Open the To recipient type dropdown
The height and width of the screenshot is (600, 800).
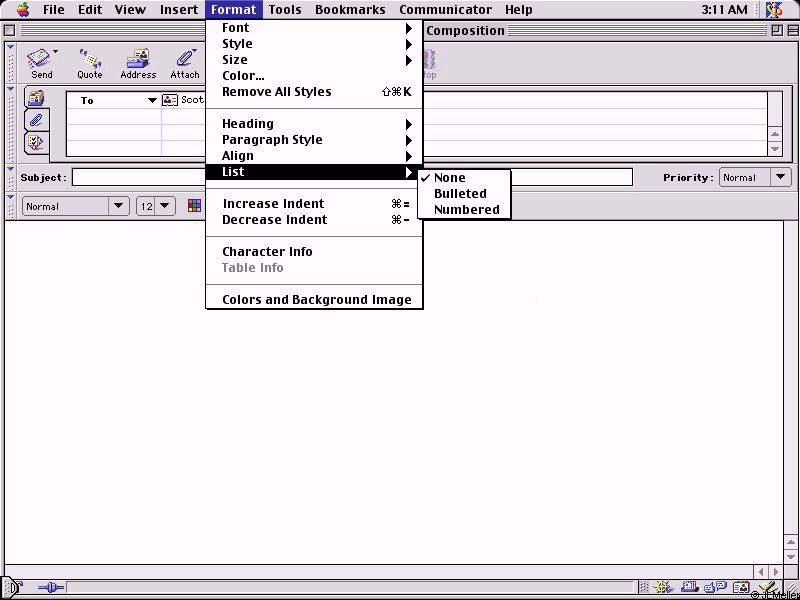click(x=152, y=101)
